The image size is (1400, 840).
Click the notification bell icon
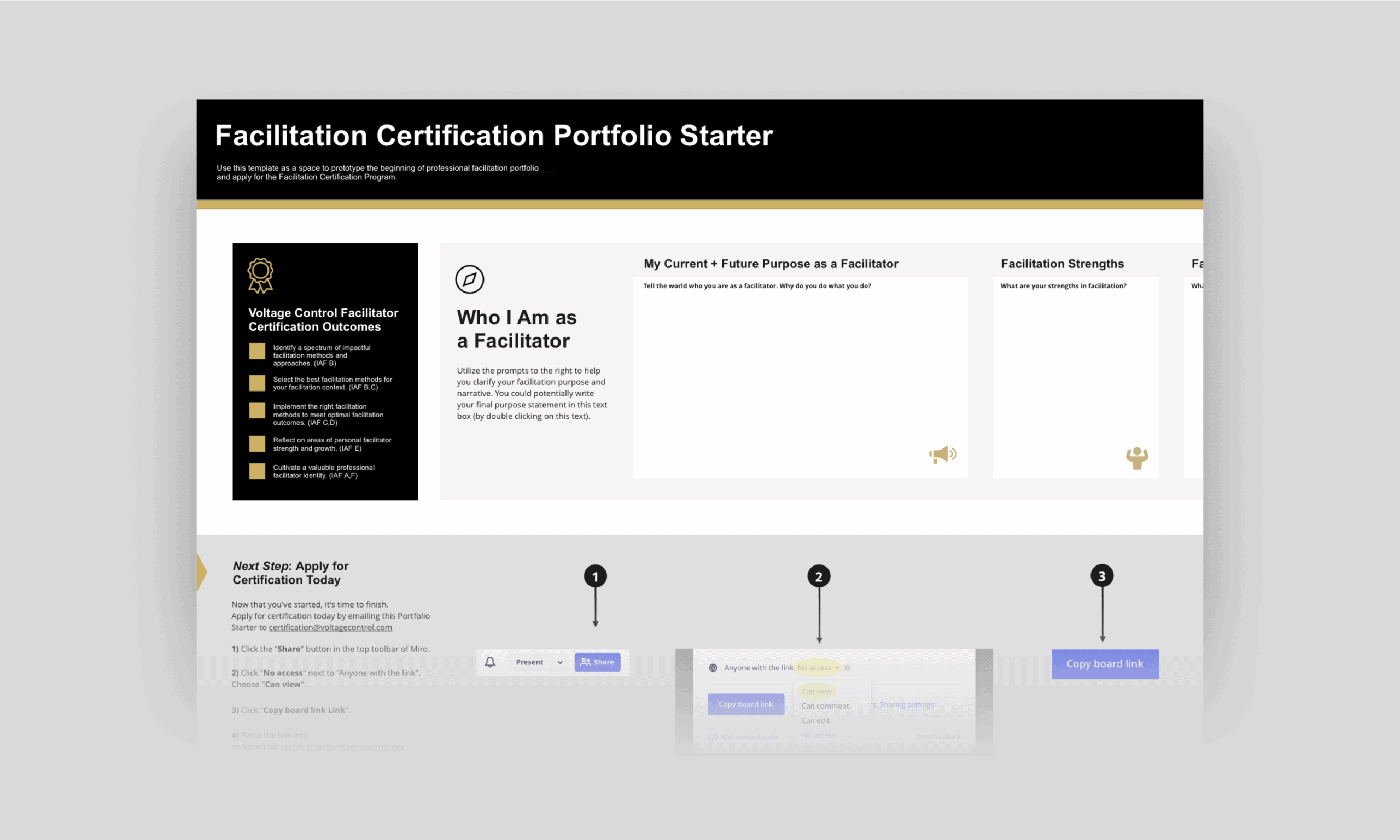(490, 662)
